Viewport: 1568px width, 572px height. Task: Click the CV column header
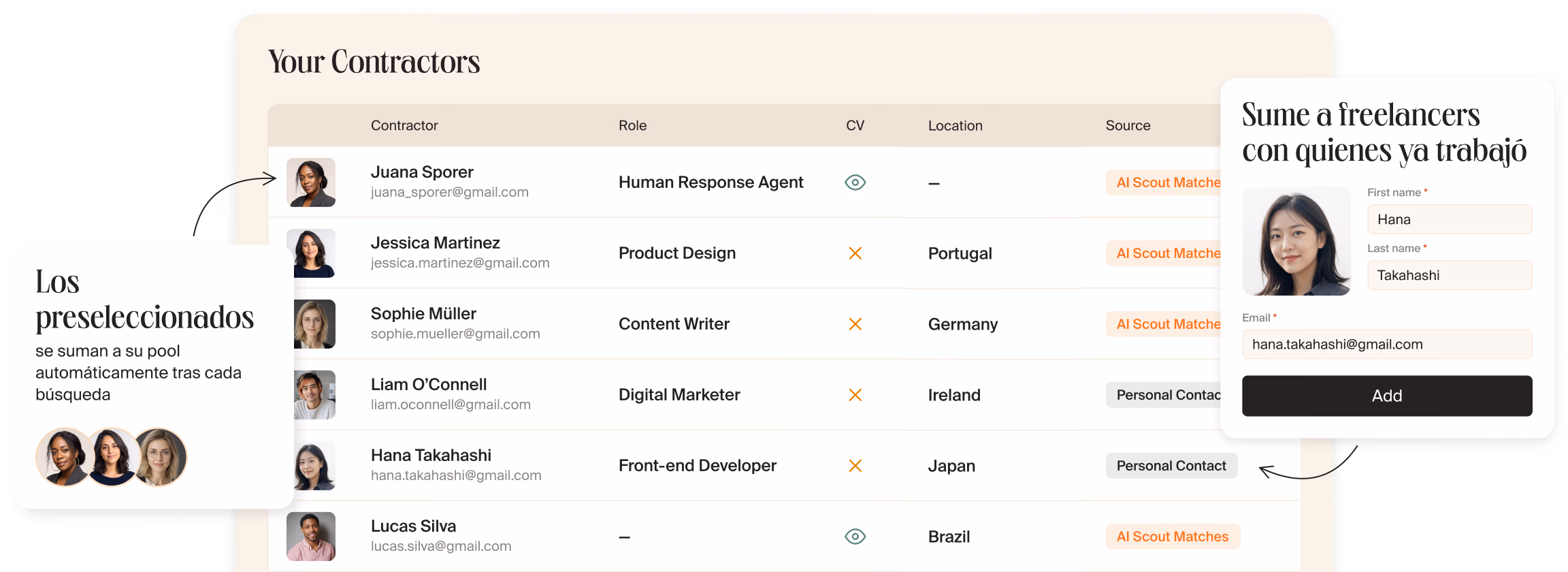tap(855, 125)
